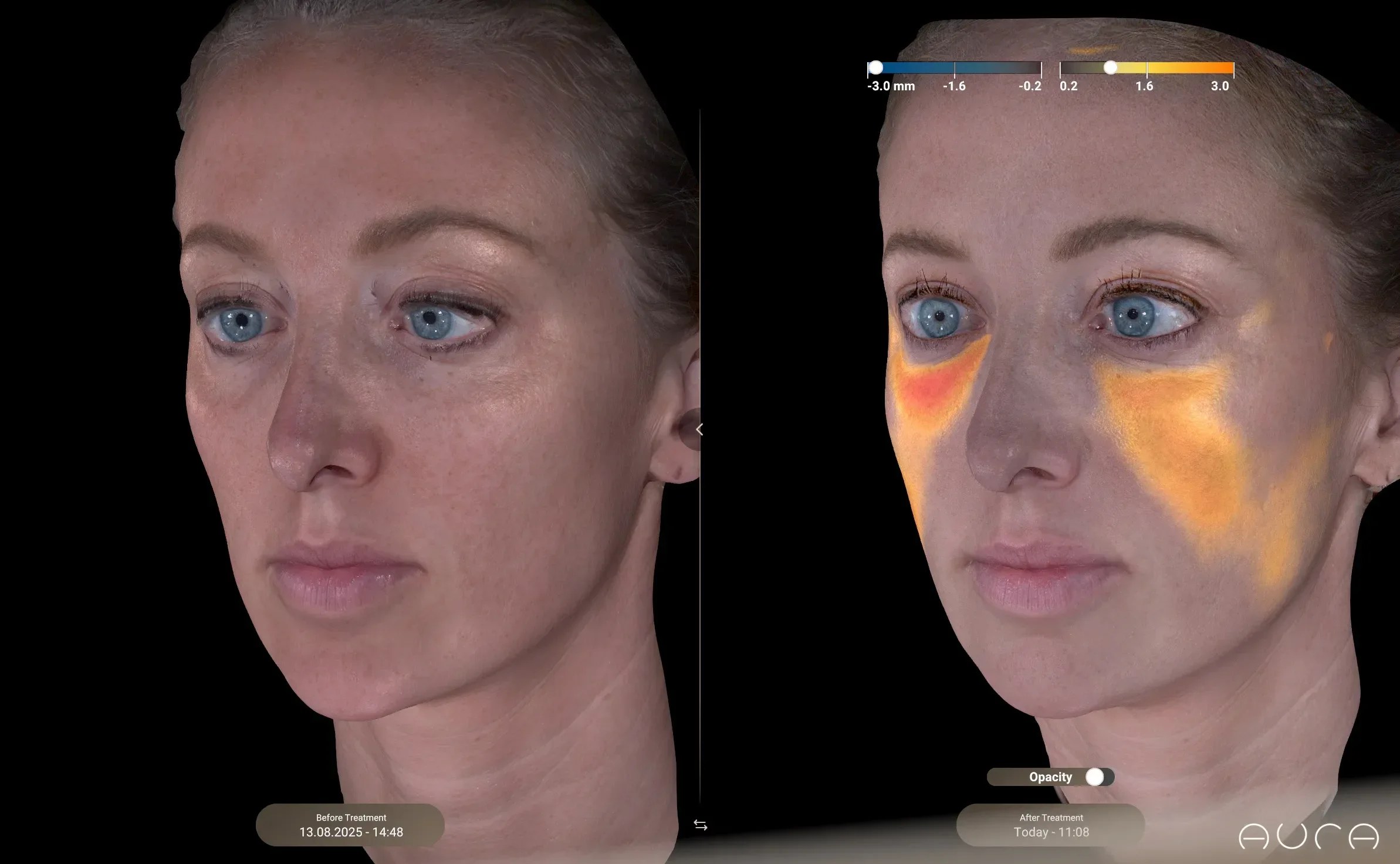Screen dimensions: 1400x864
Task: Click the Opacity label text
Action: 1050,777
